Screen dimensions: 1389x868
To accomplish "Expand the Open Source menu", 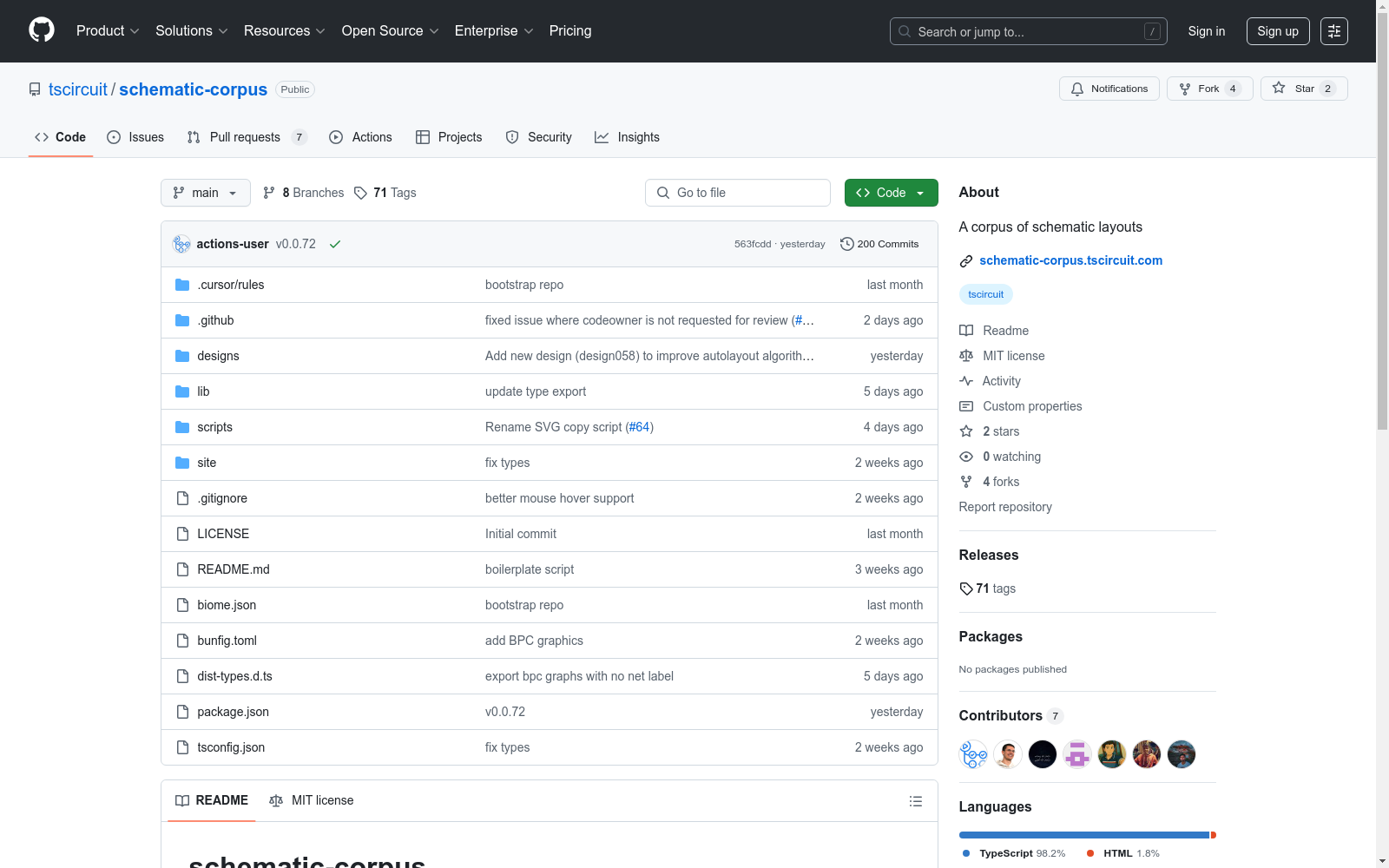I will (x=391, y=31).
